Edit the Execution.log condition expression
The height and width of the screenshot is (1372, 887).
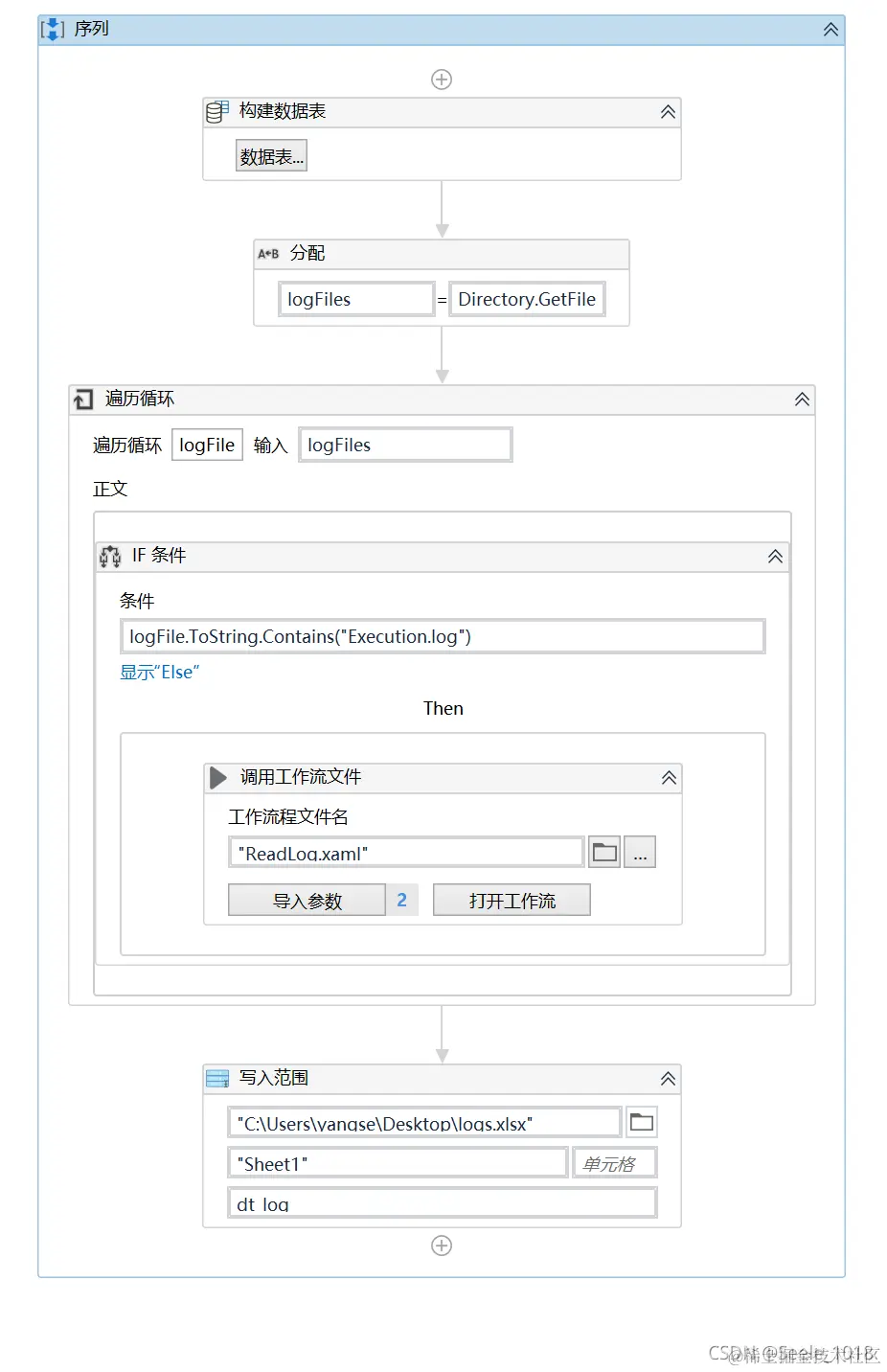point(443,636)
